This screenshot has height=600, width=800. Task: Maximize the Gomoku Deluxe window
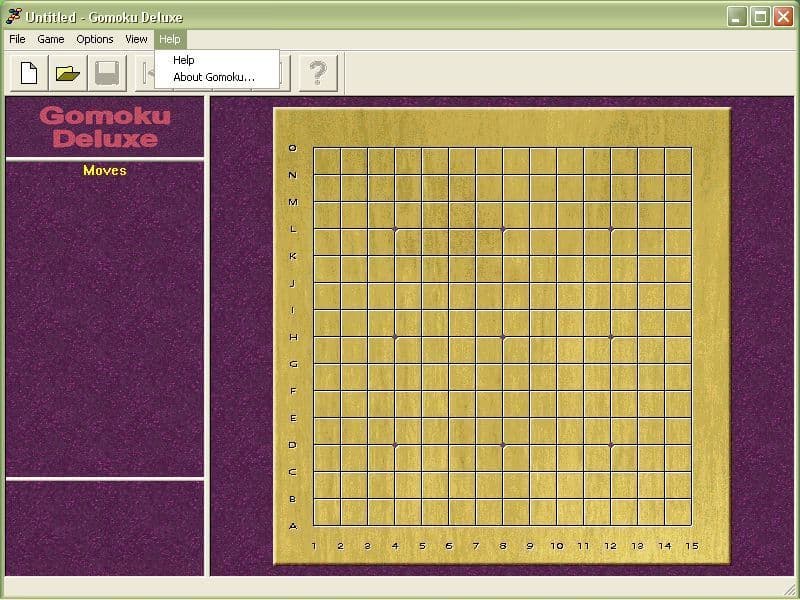point(760,17)
